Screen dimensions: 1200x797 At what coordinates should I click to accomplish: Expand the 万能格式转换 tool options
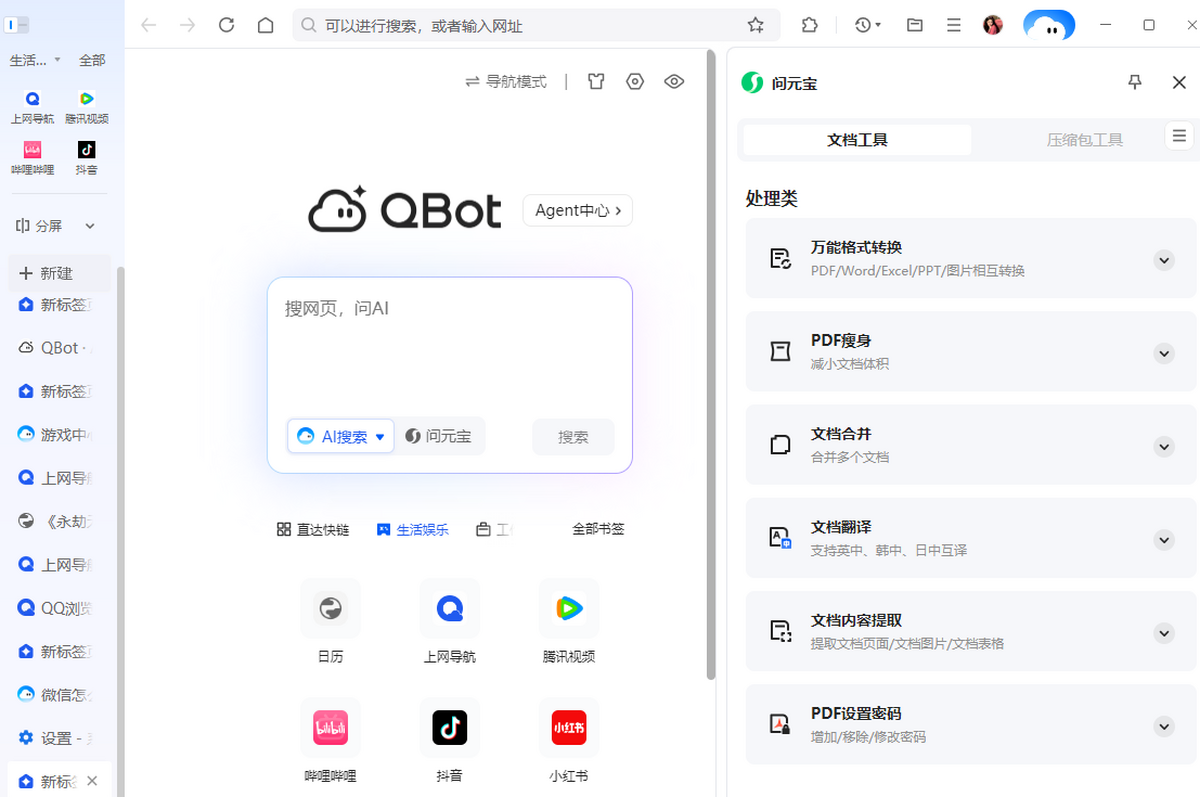click(x=1164, y=260)
